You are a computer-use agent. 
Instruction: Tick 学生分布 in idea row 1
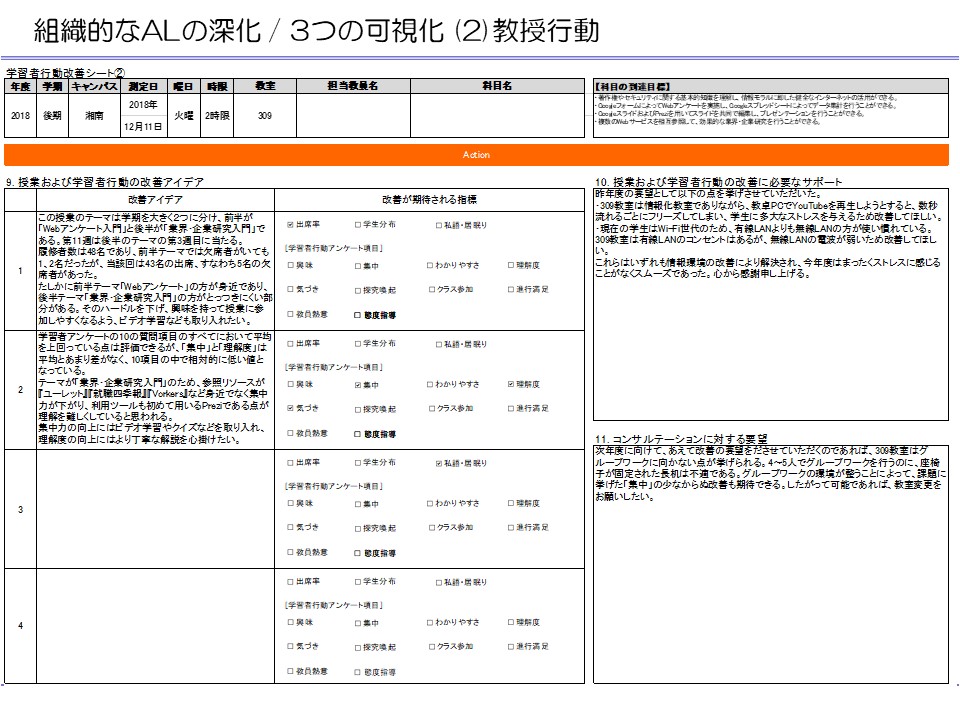(358, 225)
